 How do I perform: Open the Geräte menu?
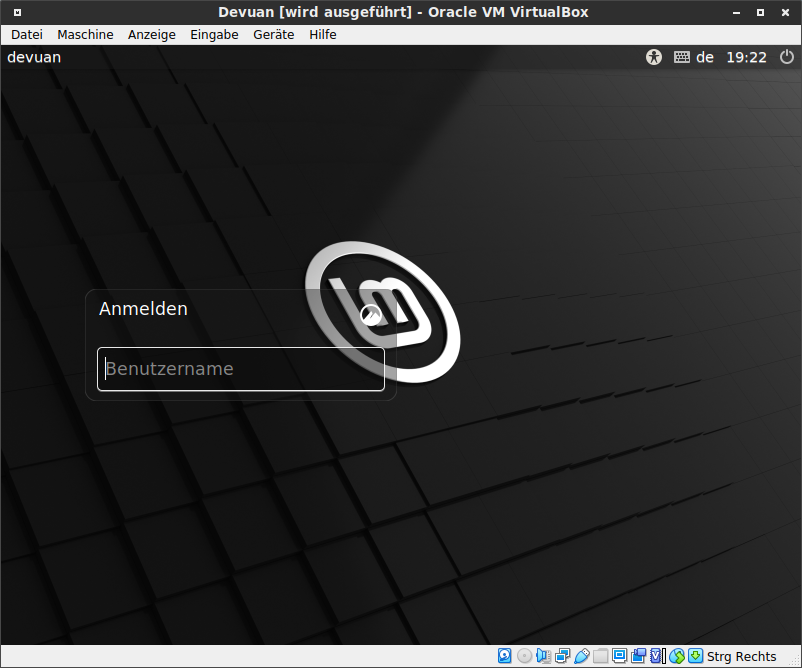(274, 35)
